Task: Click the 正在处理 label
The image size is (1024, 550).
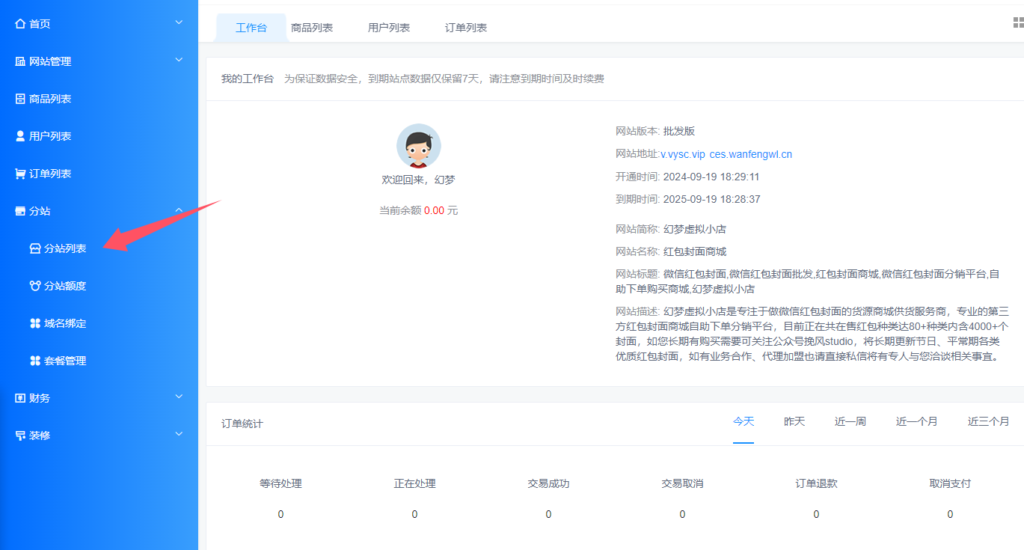Action: click(x=415, y=484)
